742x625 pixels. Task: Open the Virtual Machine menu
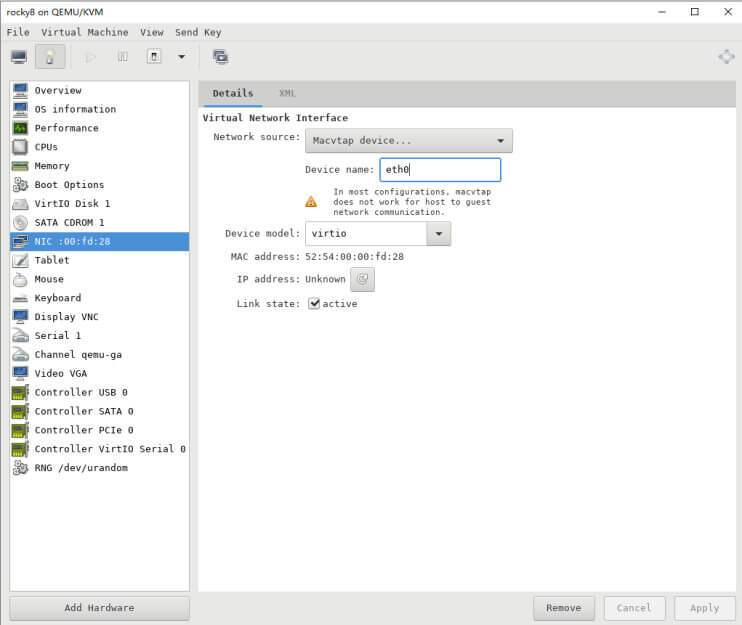click(x=85, y=32)
